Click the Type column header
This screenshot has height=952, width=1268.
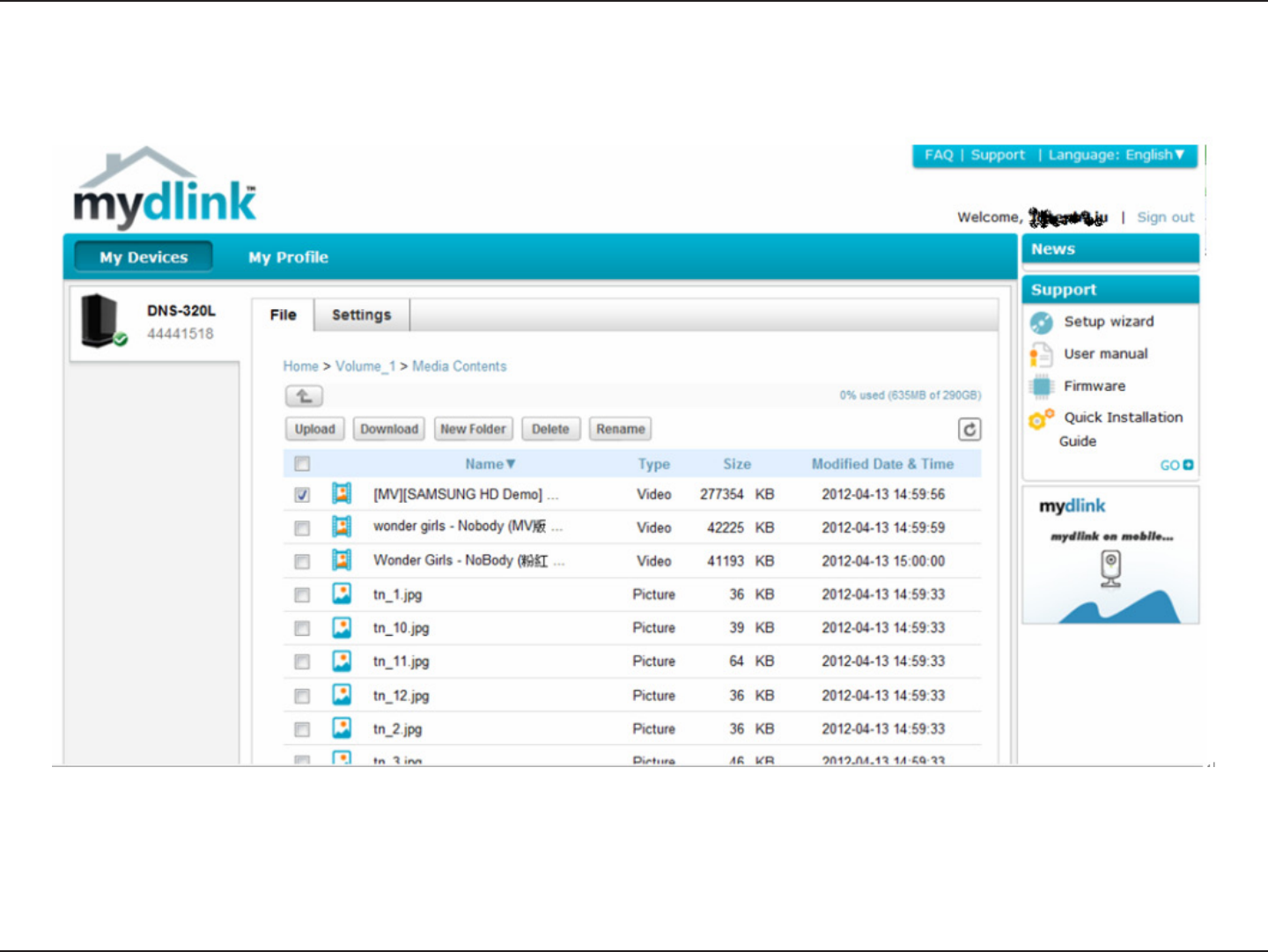pyautogui.click(x=654, y=464)
